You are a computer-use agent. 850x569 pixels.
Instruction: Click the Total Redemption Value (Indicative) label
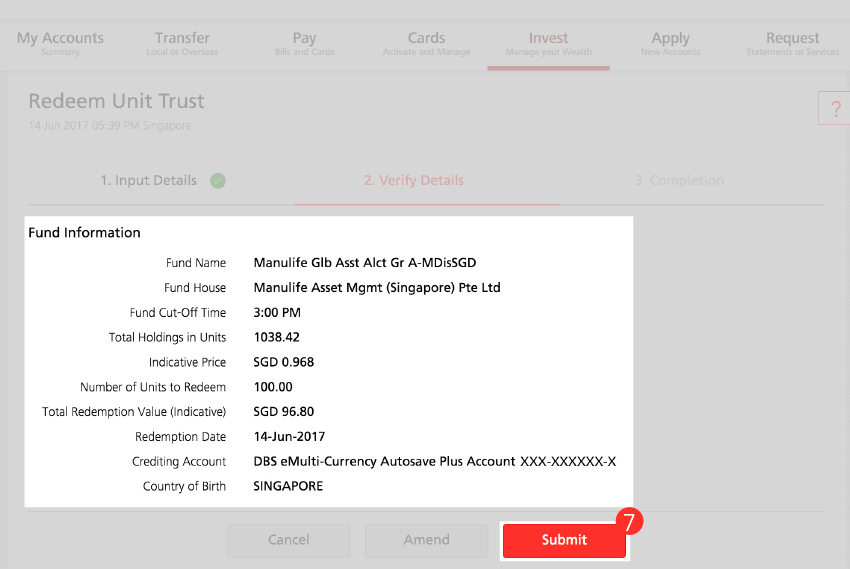click(134, 412)
